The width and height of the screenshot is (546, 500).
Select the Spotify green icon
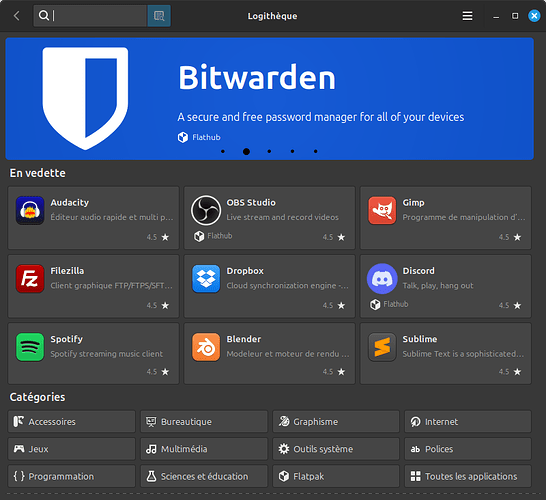pos(30,347)
